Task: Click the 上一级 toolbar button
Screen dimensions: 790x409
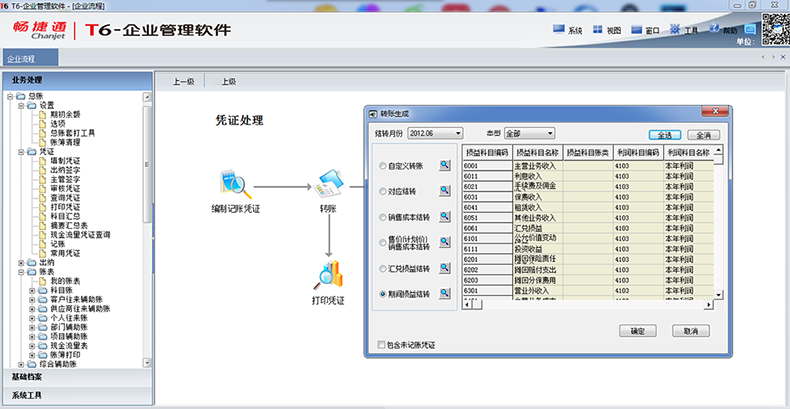Action: [183, 82]
